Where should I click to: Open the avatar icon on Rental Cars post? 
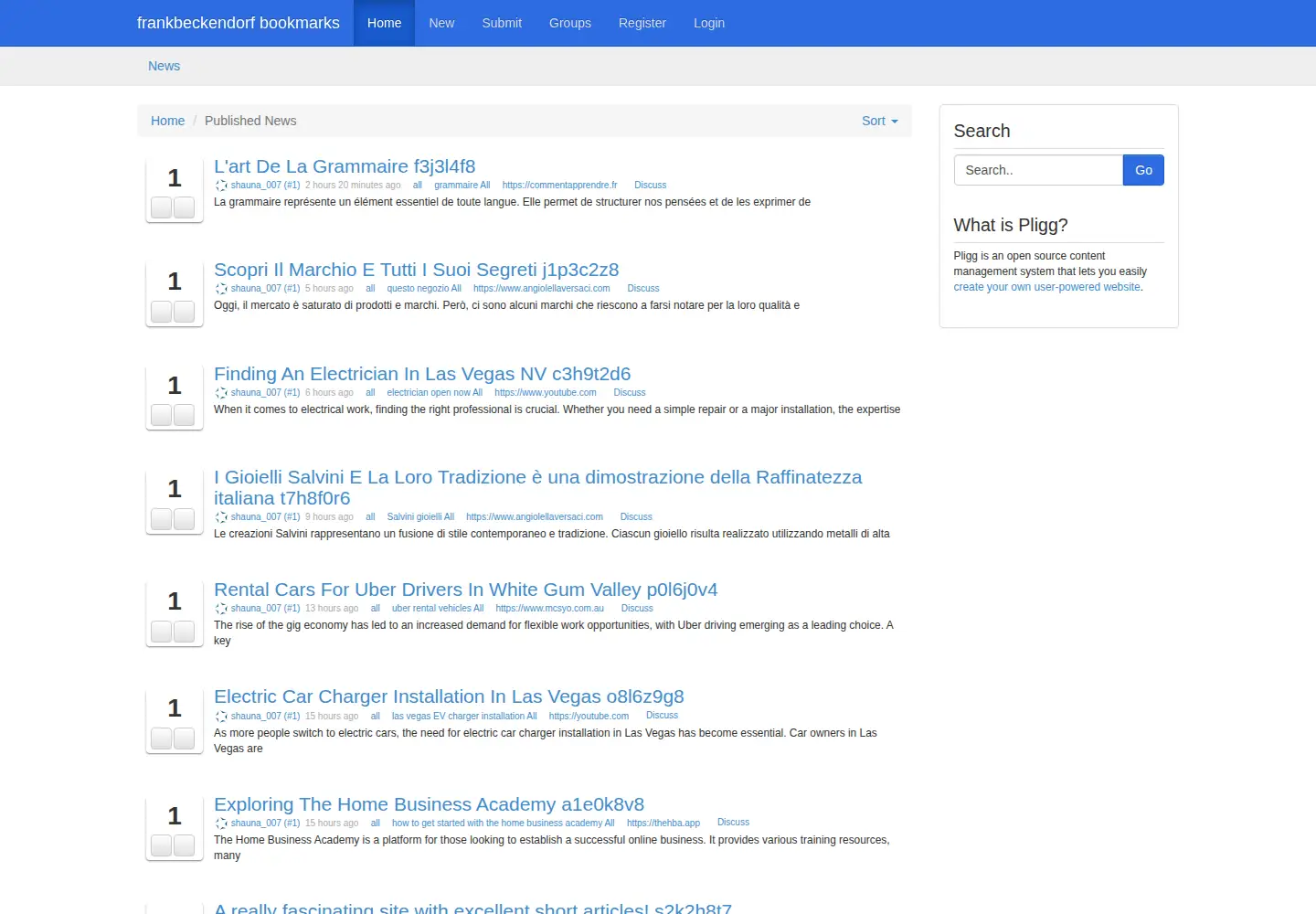[221, 609]
